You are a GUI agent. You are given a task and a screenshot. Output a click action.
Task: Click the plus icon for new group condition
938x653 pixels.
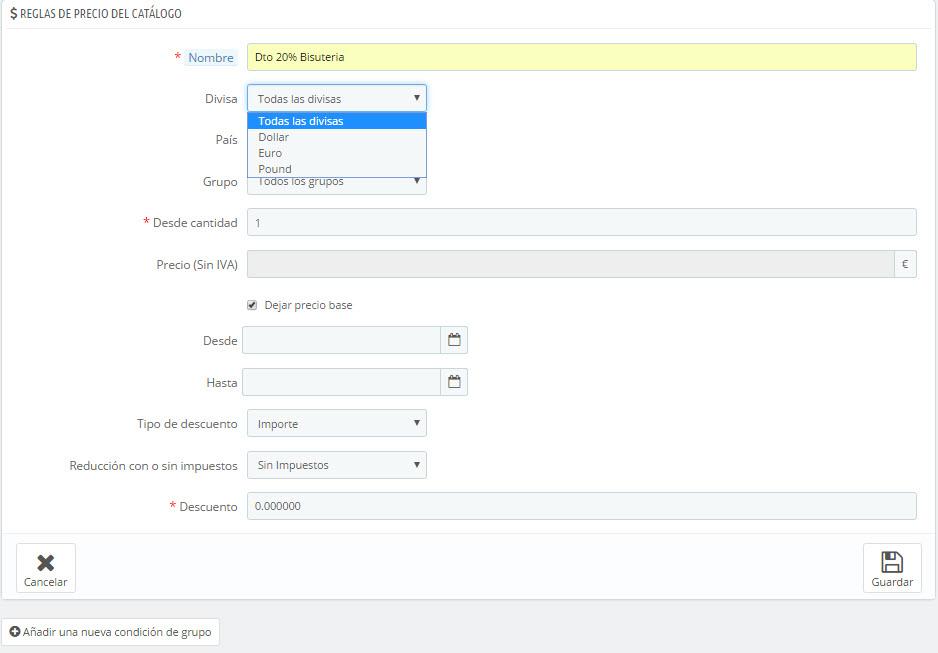pos(15,631)
